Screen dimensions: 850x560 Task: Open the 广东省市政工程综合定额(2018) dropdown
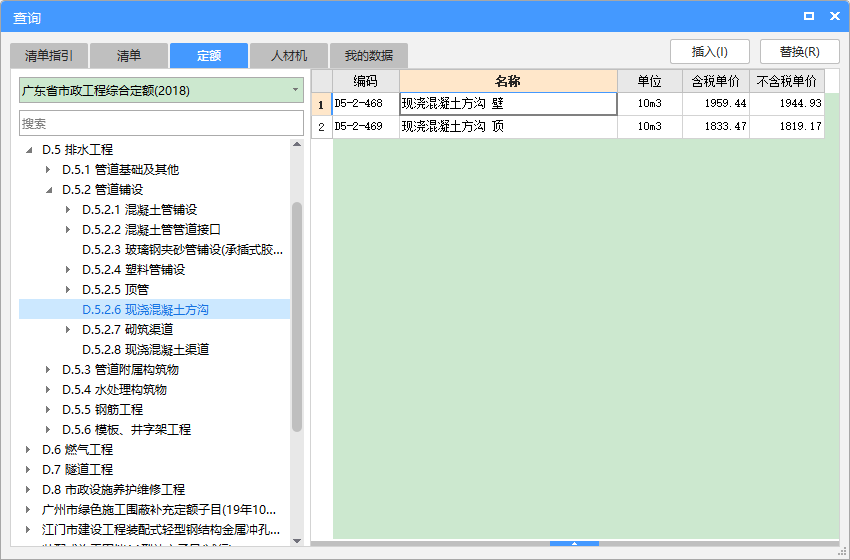click(161, 91)
